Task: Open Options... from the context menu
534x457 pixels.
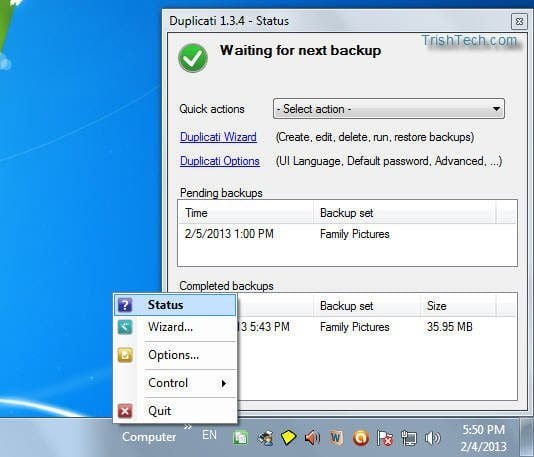Action: [x=175, y=355]
